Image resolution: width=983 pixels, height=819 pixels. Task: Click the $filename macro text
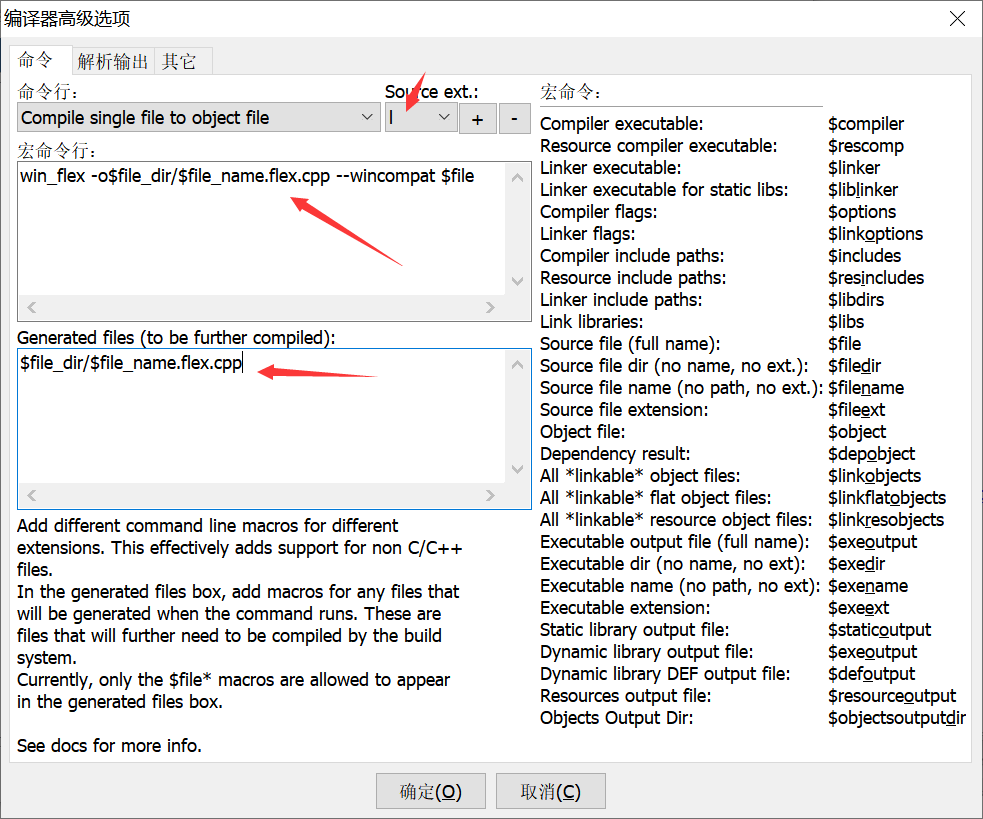[x=866, y=388]
